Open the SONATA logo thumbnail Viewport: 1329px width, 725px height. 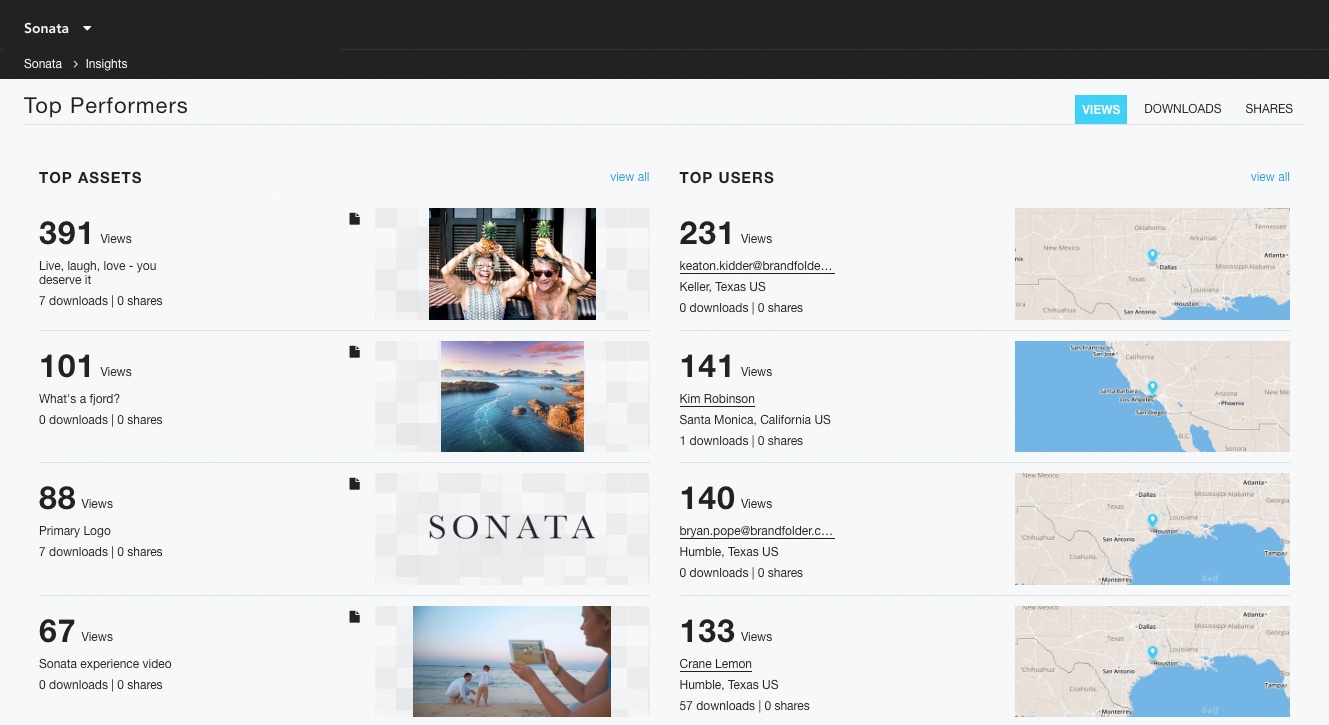(512, 528)
